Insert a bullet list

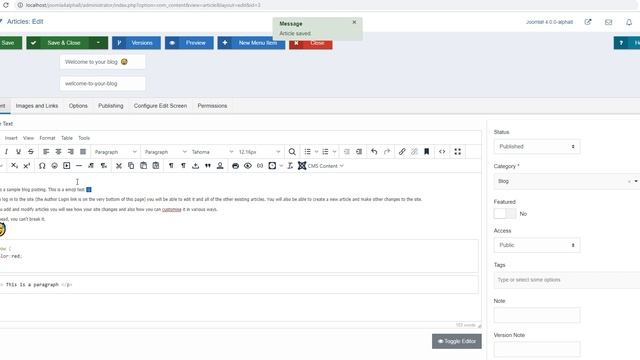pyautogui.click(x=307, y=152)
